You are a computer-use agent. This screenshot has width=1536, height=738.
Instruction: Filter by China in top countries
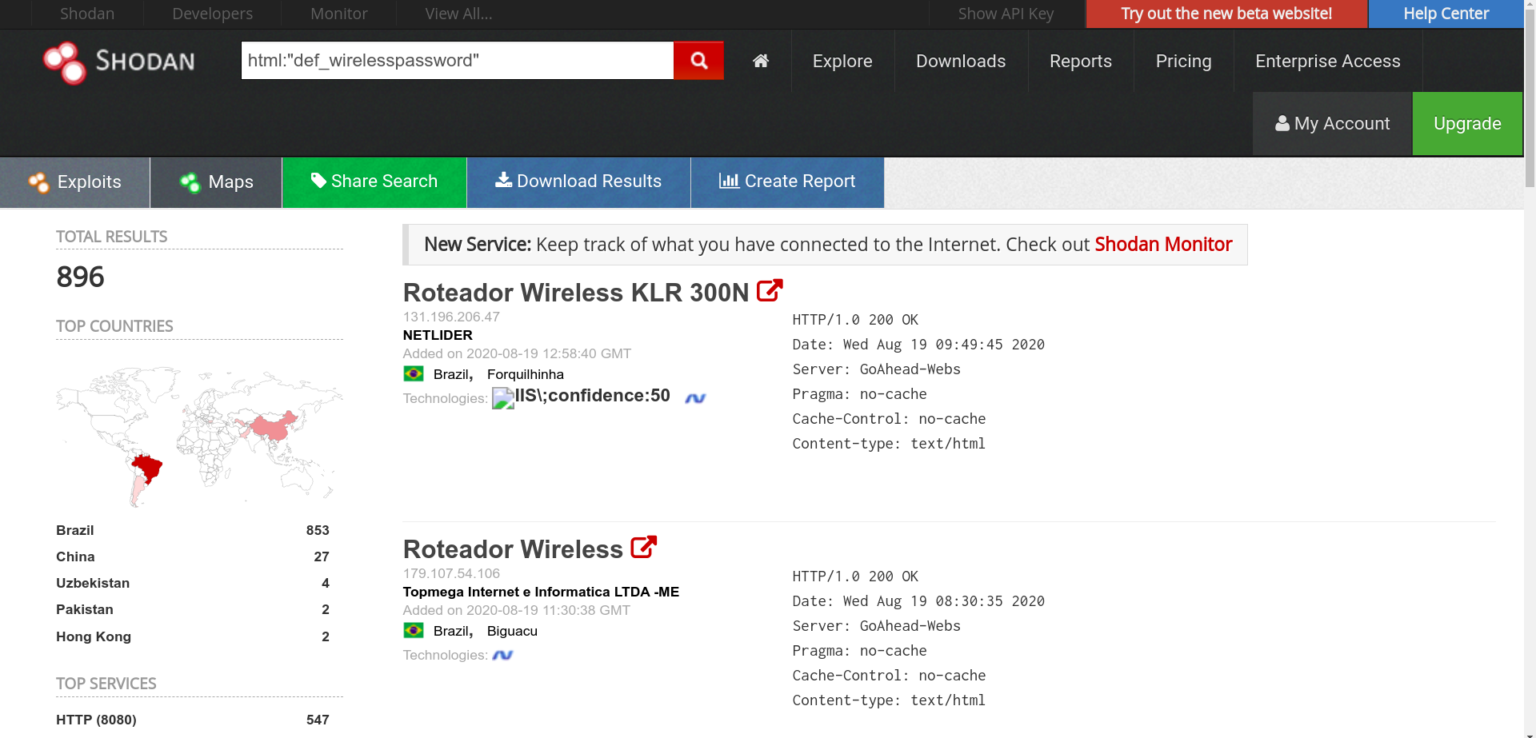(x=75, y=557)
